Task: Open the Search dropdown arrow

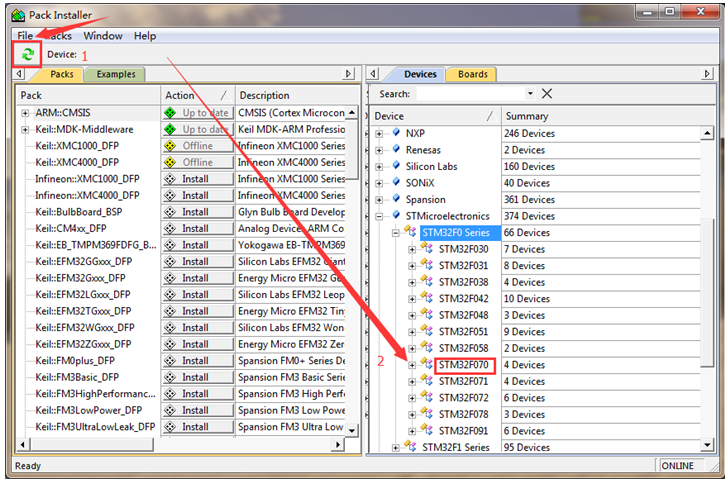Action: click(530, 94)
